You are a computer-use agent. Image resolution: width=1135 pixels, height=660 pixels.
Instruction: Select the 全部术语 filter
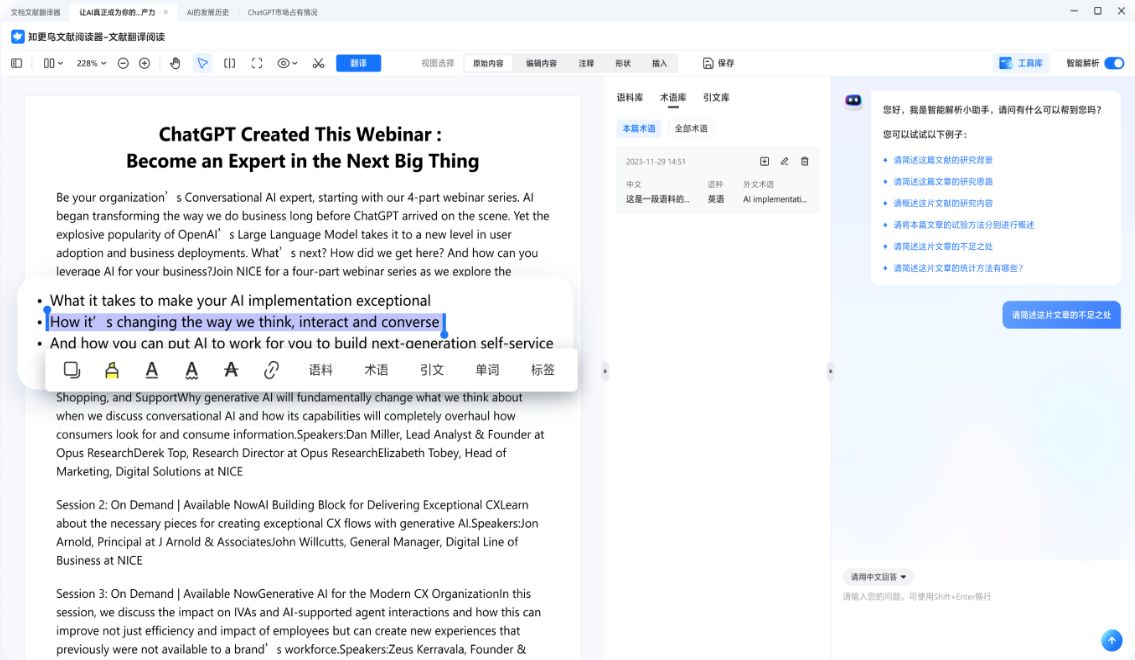691,129
